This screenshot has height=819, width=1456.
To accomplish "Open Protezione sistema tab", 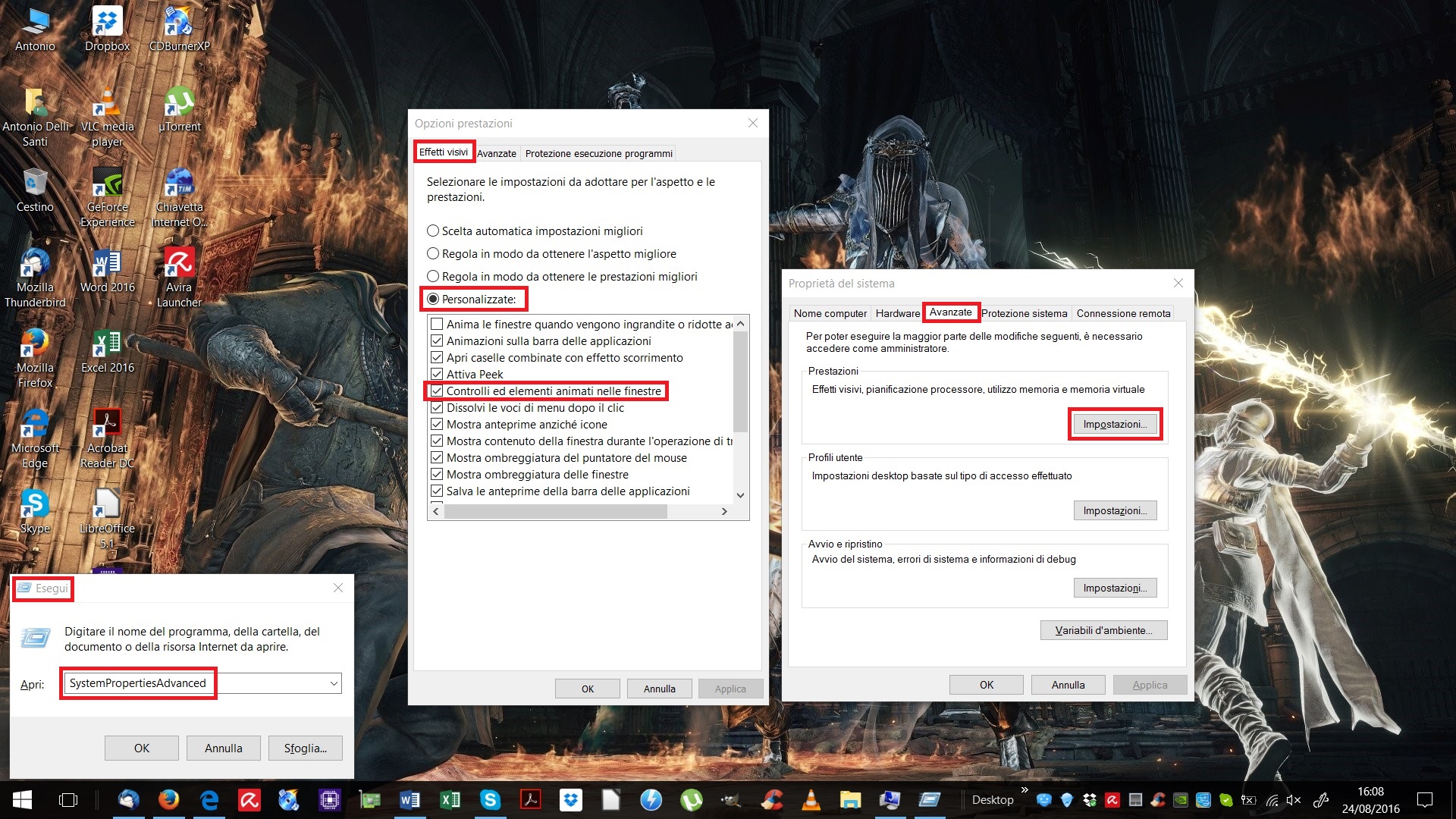I will 1024,313.
